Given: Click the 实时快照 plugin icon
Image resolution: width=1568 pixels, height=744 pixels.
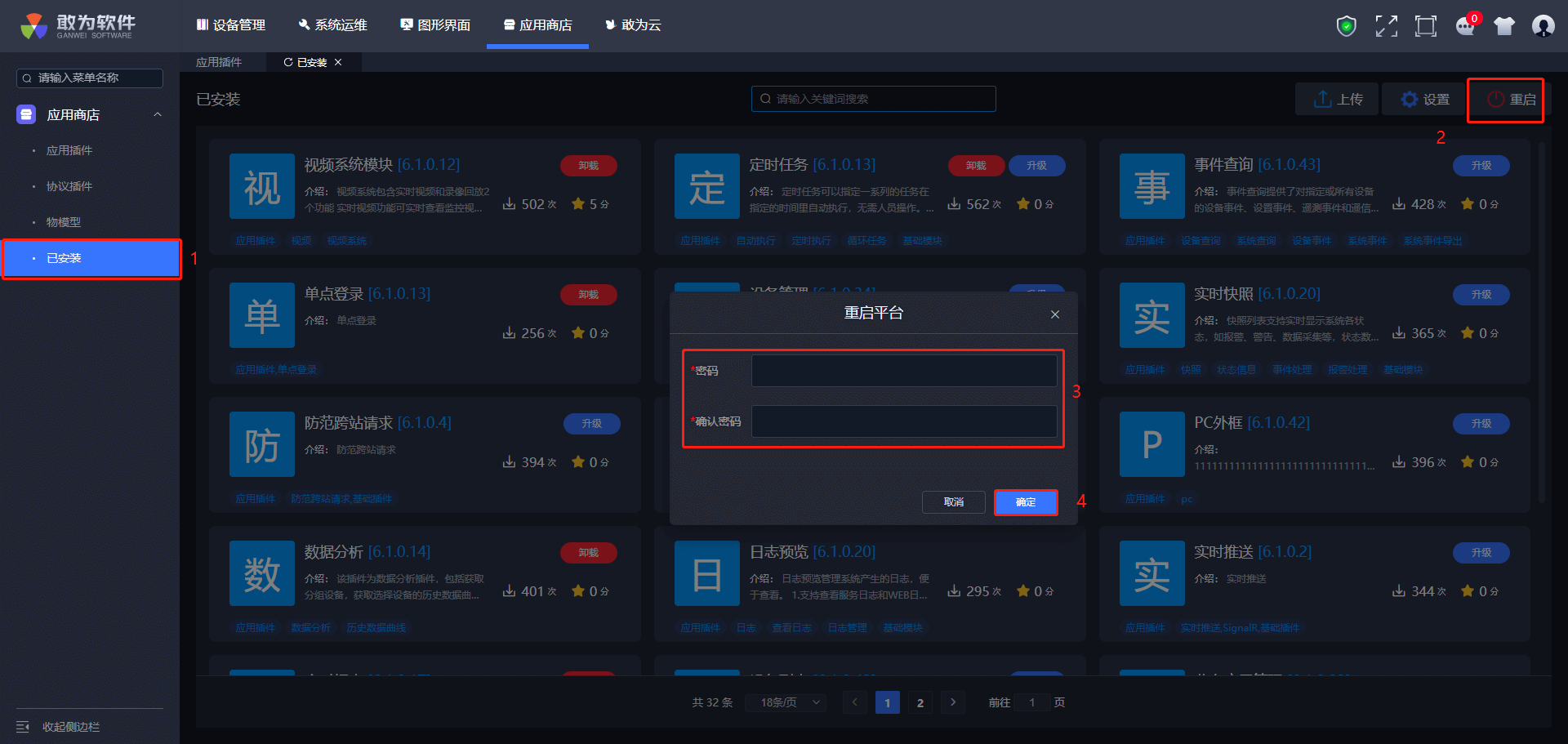Looking at the screenshot, I should pyautogui.click(x=1152, y=315).
